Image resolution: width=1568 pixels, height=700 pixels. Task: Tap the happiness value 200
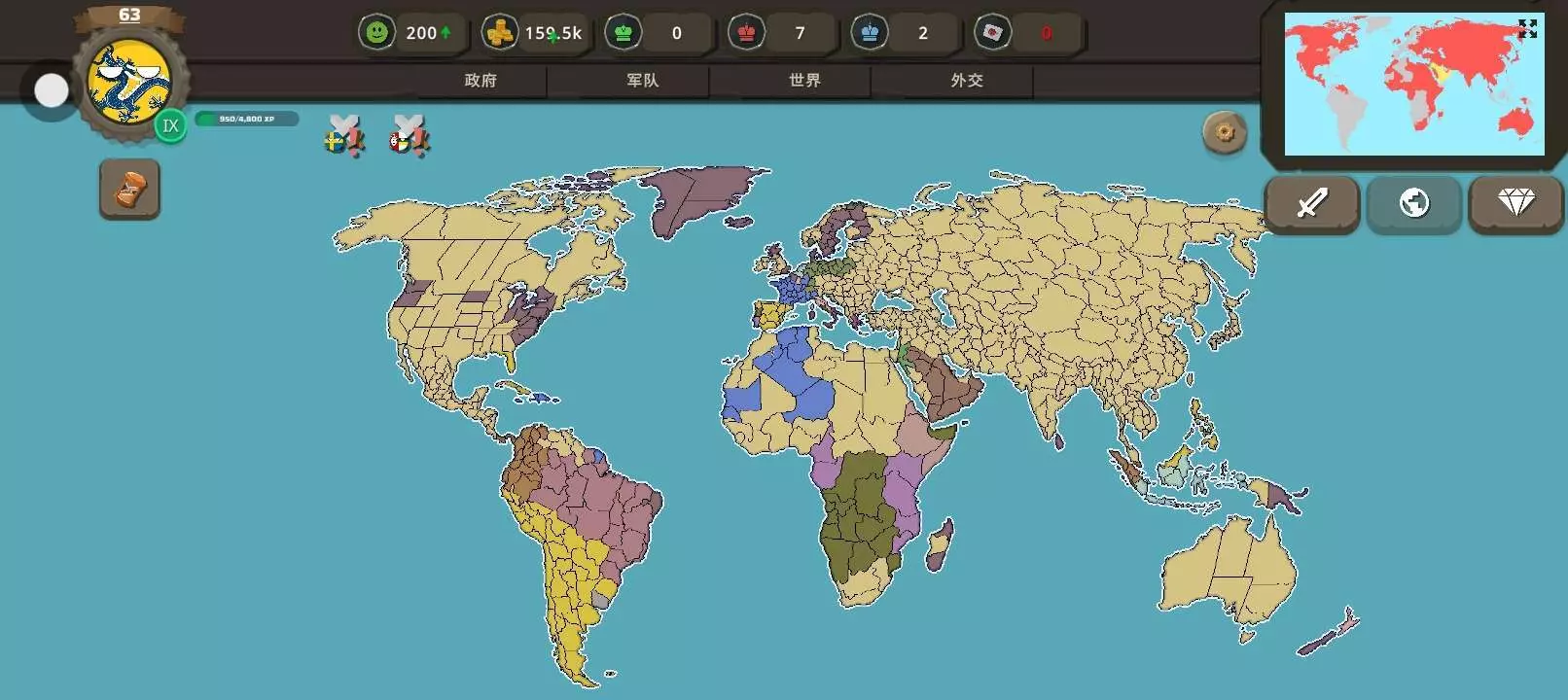click(x=421, y=33)
